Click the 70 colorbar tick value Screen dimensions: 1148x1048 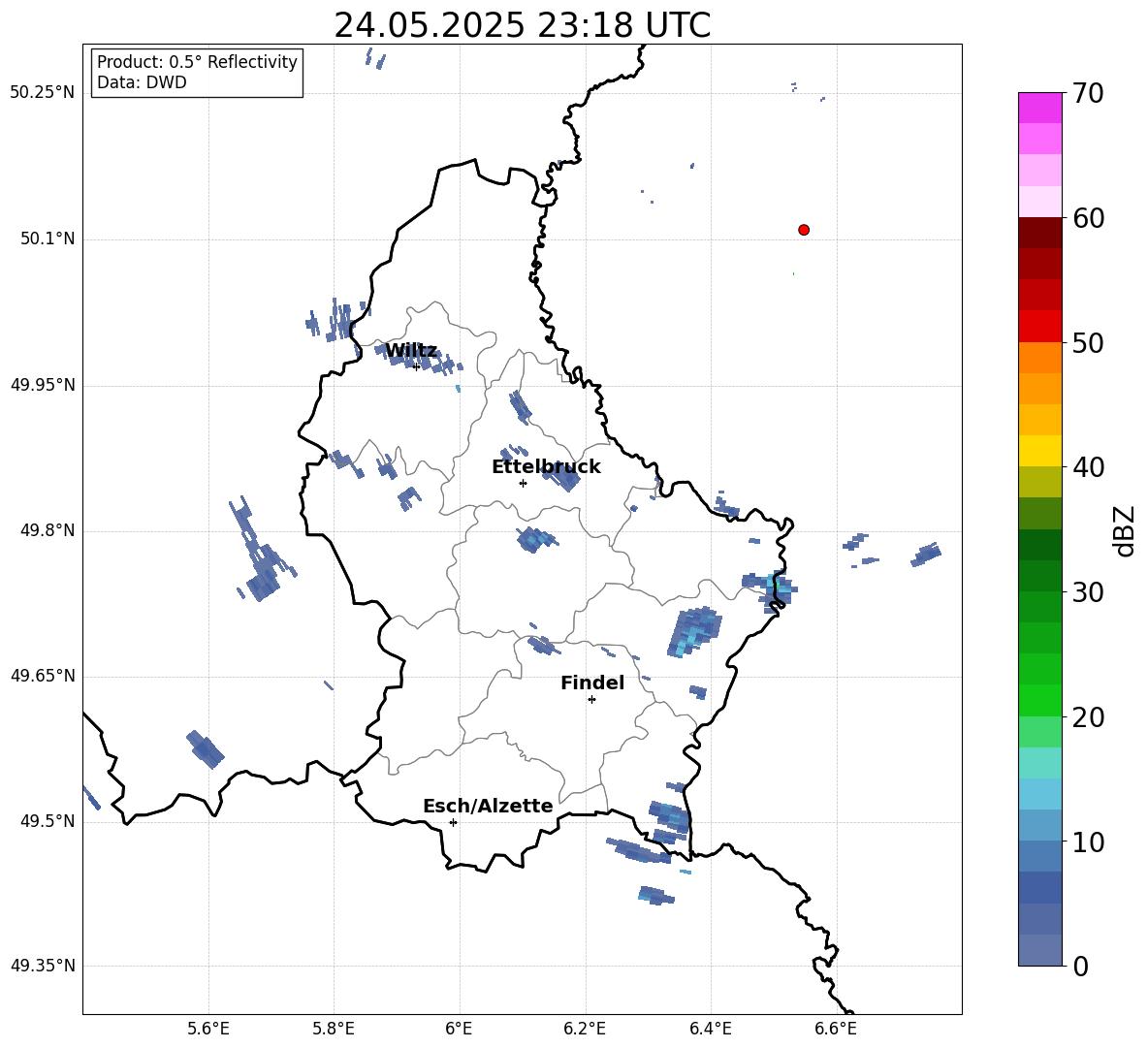click(x=1088, y=93)
